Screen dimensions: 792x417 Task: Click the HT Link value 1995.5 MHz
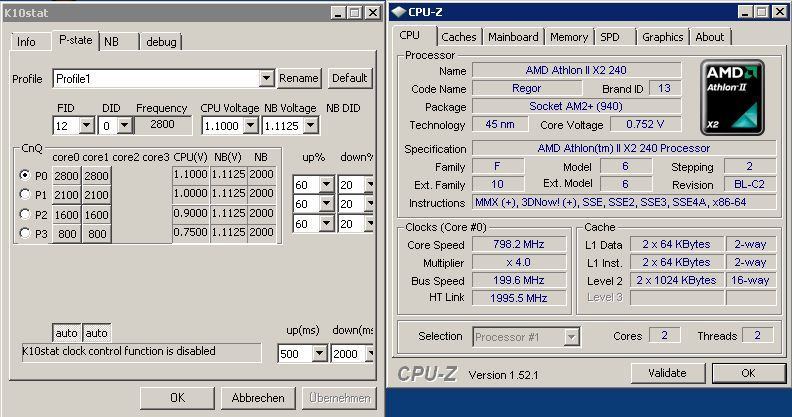click(x=519, y=298)
